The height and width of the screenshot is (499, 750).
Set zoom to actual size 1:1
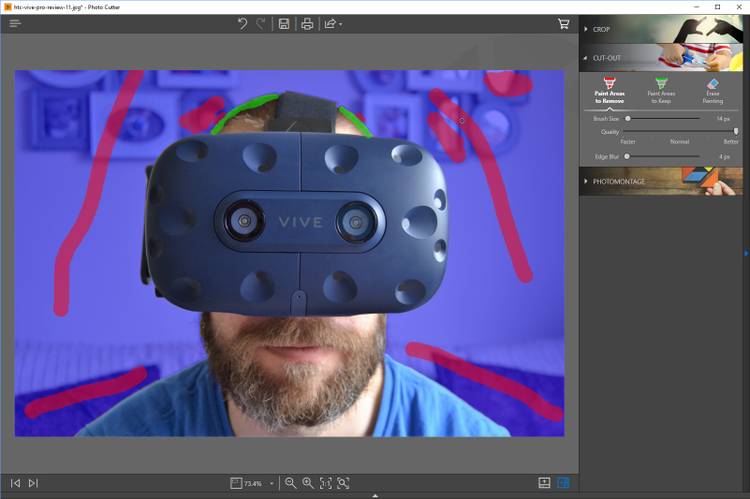pyautogui.click(x=326, y=483)
